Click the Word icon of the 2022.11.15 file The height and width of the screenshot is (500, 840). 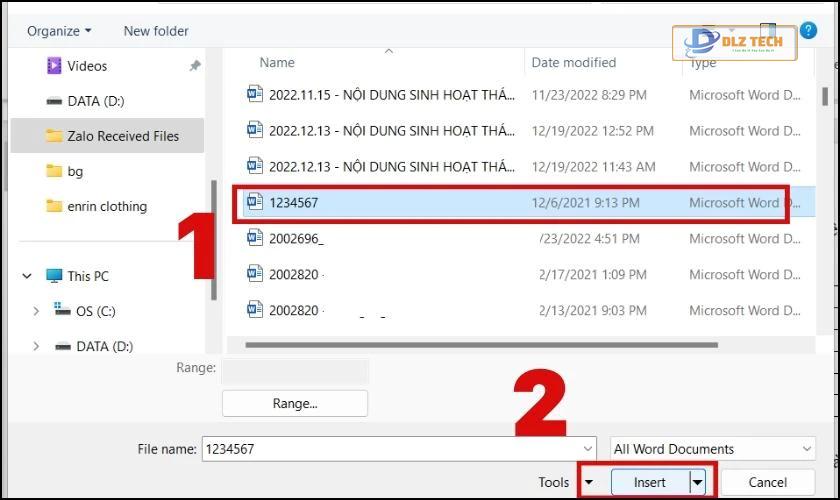coord(254,94)
